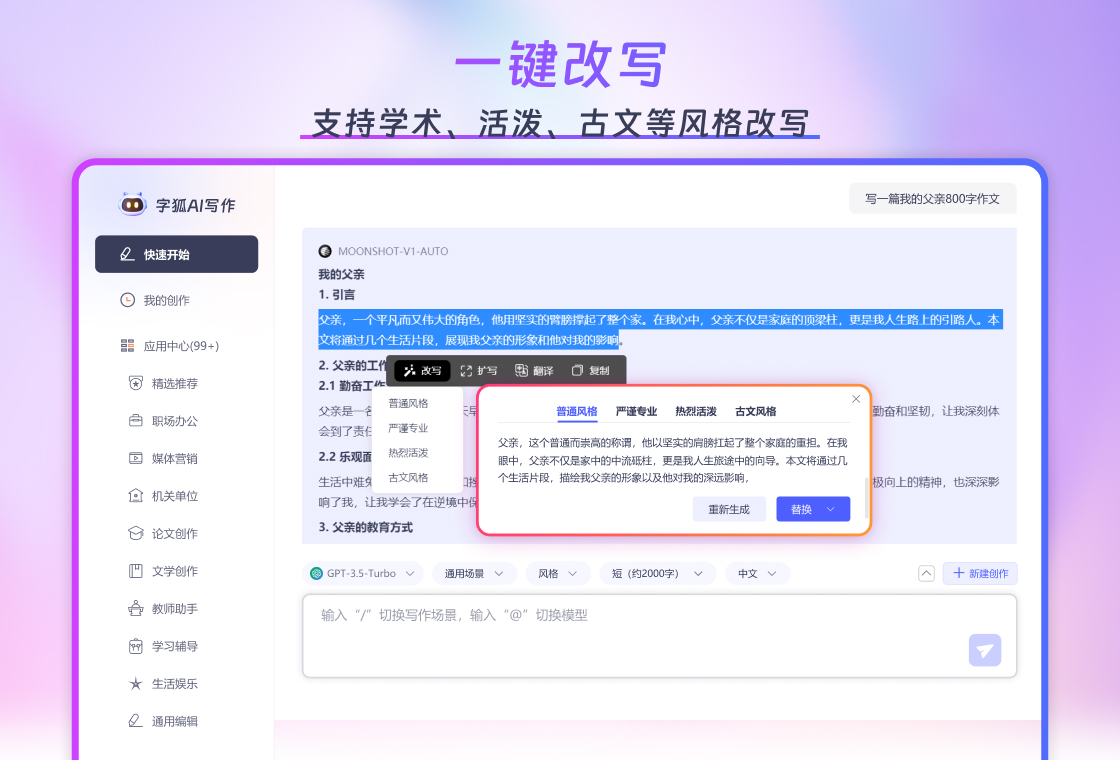This screenshot has width=1120, height=760.
Task: Switch to 严谨专业 tab in popup
Action: 636,411
